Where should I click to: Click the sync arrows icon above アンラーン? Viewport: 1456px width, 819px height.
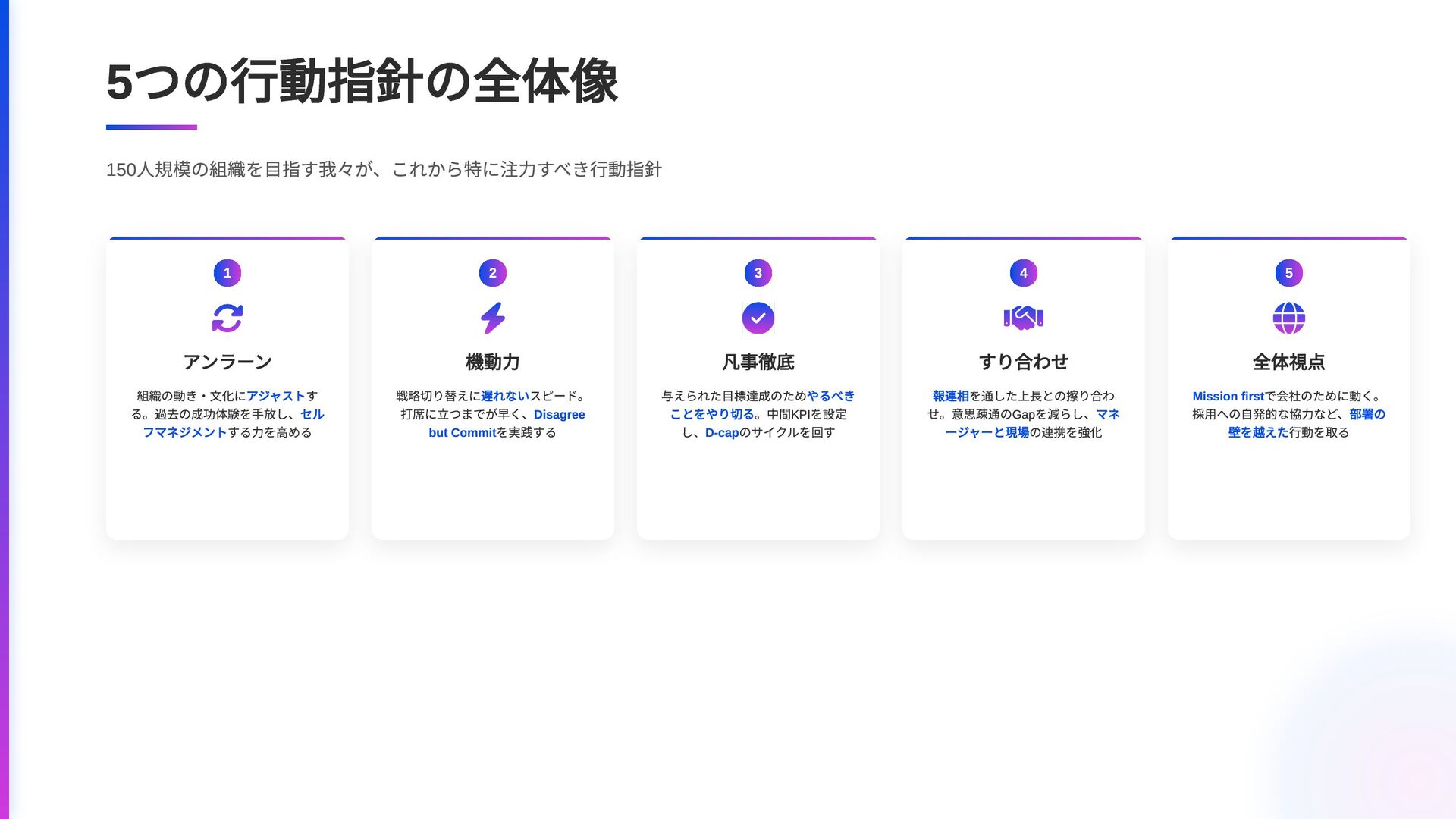227,318
